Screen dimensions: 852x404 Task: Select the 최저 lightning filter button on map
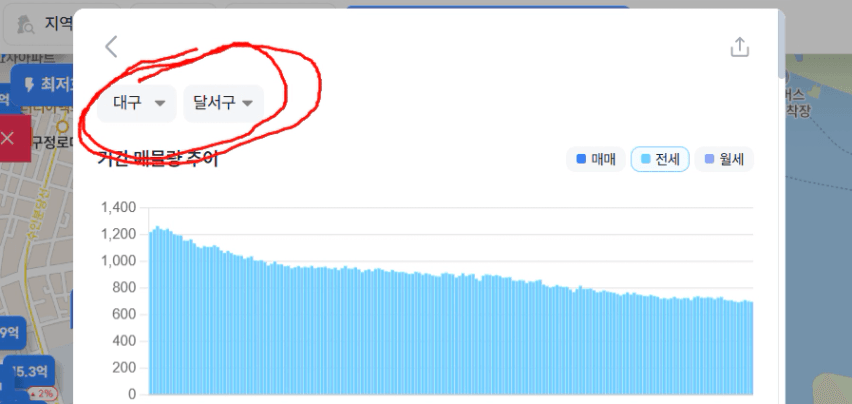pyautogui.click(x=42, y=85)
